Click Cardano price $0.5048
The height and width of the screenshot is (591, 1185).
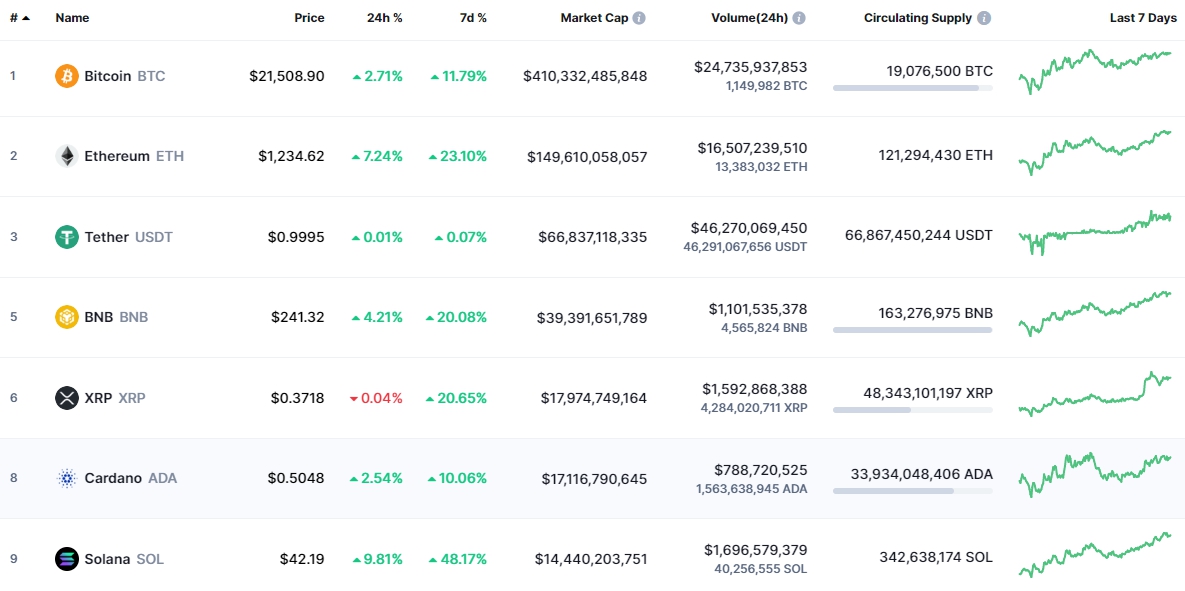pos(295,478)
